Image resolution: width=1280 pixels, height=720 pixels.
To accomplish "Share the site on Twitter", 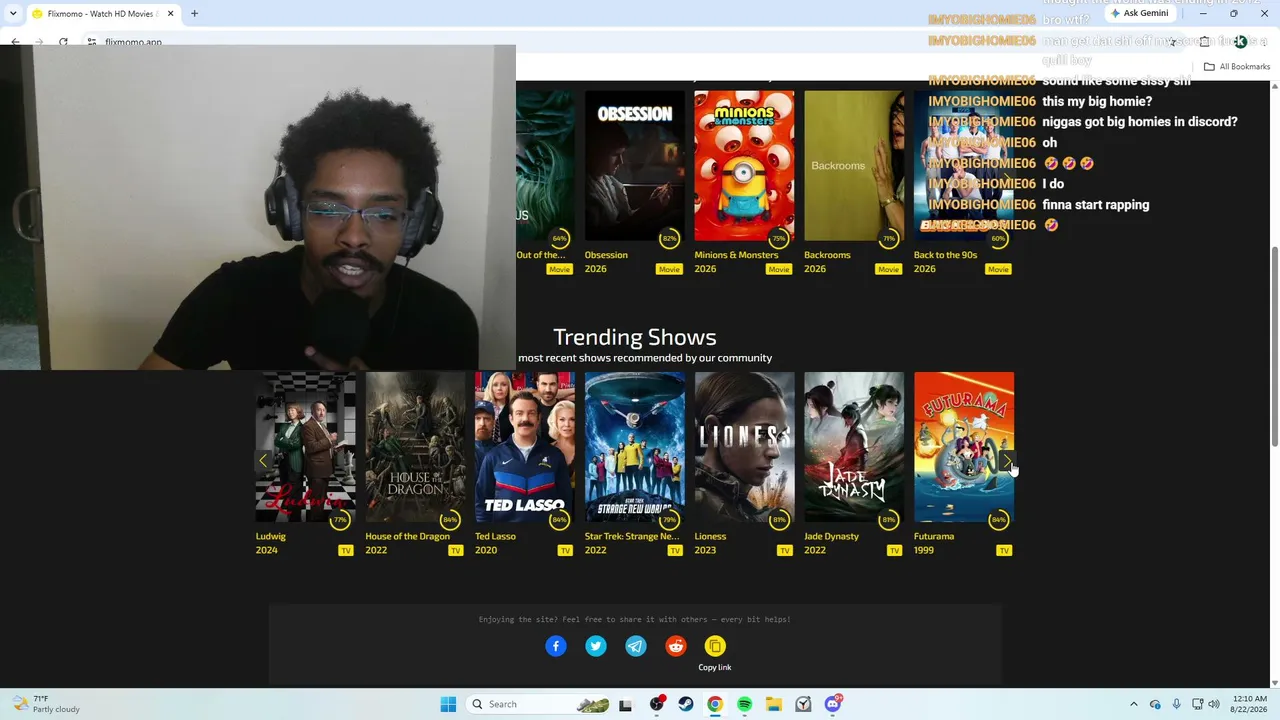I will [596, 646].
